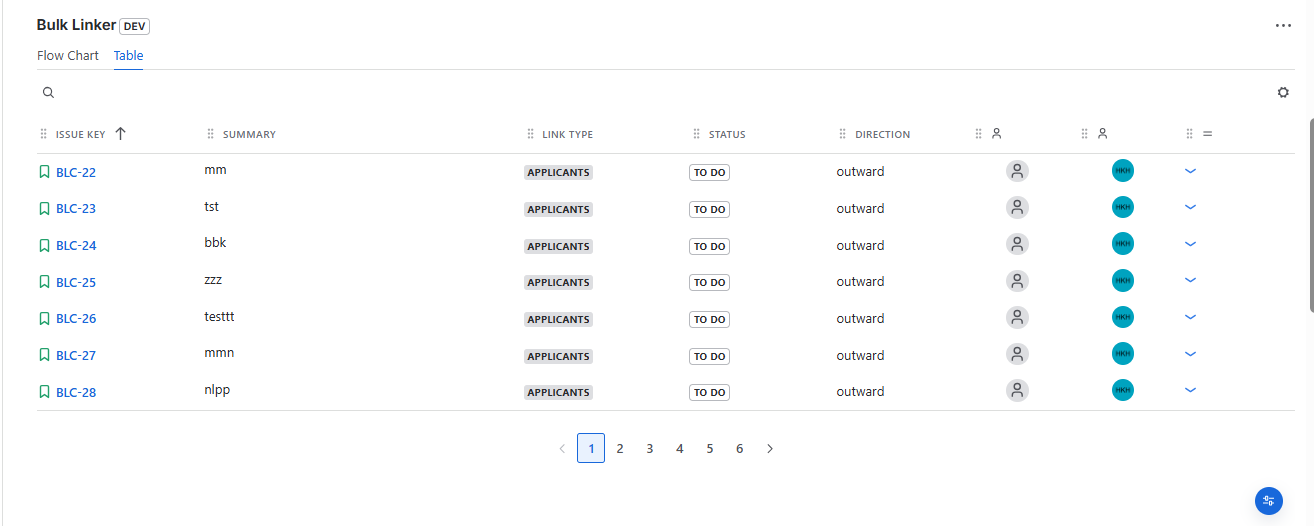Viewport: 1314px width, 526px height.
Task: Click the HKH reporter avatar in BLC-25 row
Action: click(1123, 281)
